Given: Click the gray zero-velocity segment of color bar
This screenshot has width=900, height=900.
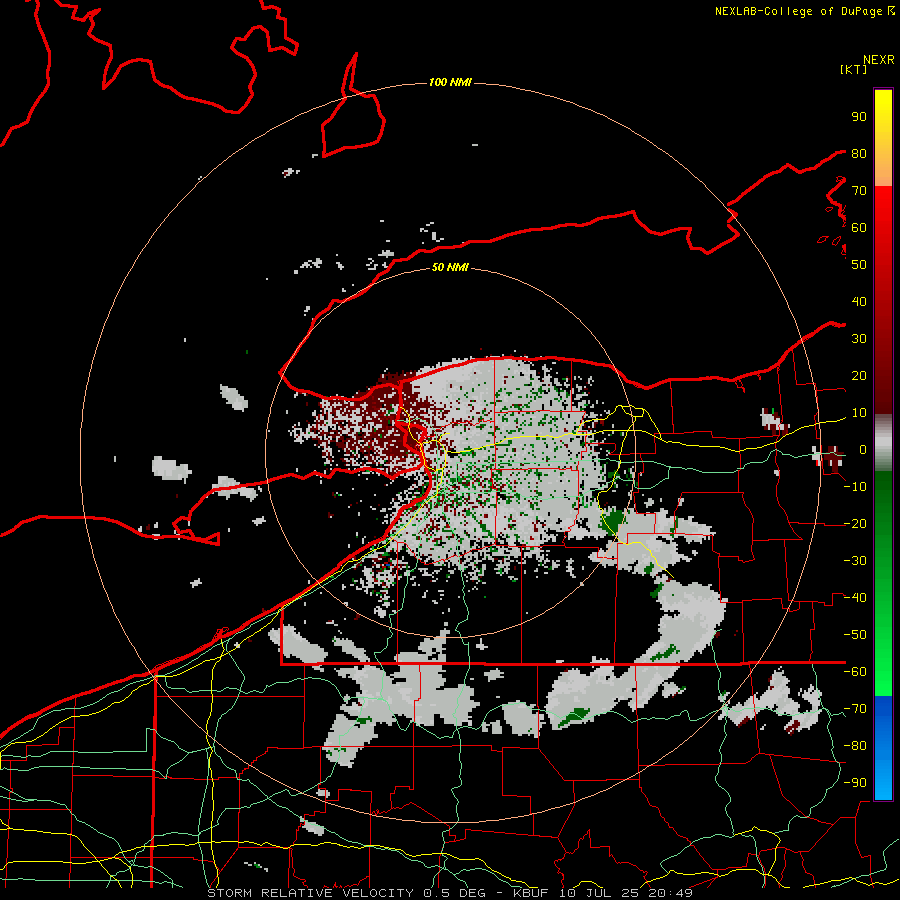Looking at the screenshot, I should [x=883, y=443].
